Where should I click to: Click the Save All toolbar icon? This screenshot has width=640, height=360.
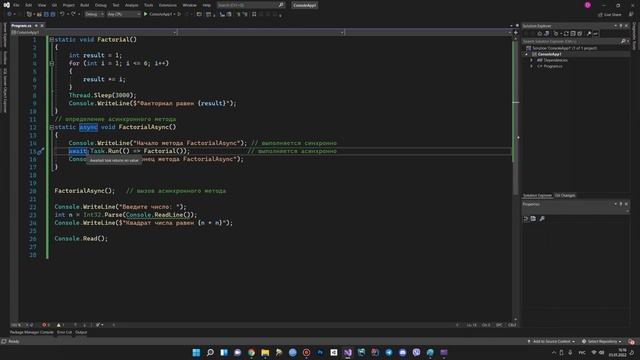click(53, 14)
